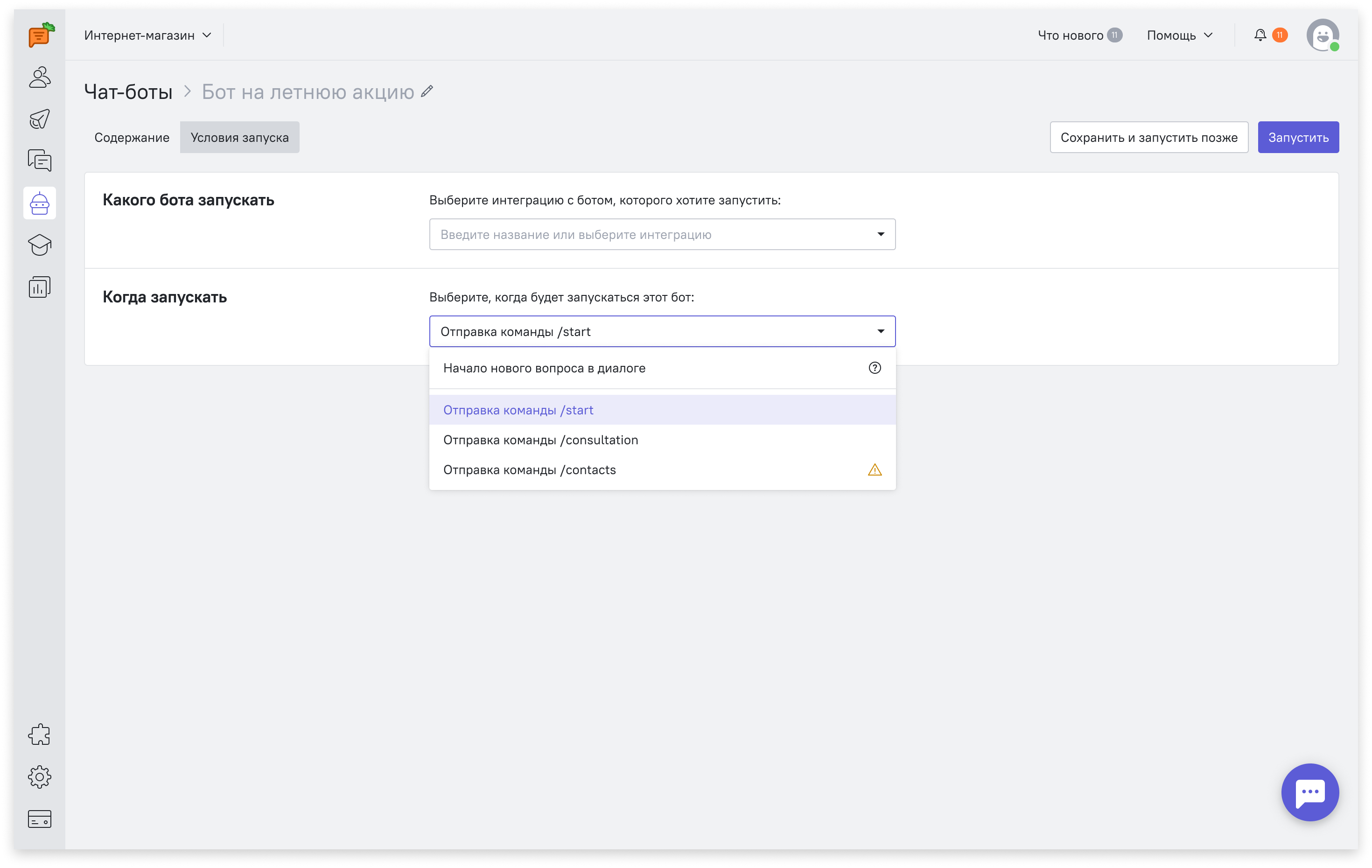Screen dimensions: 1372x868
Task: Open the settings gear icon
Action: pyautogui.click(x=39, y=777)
